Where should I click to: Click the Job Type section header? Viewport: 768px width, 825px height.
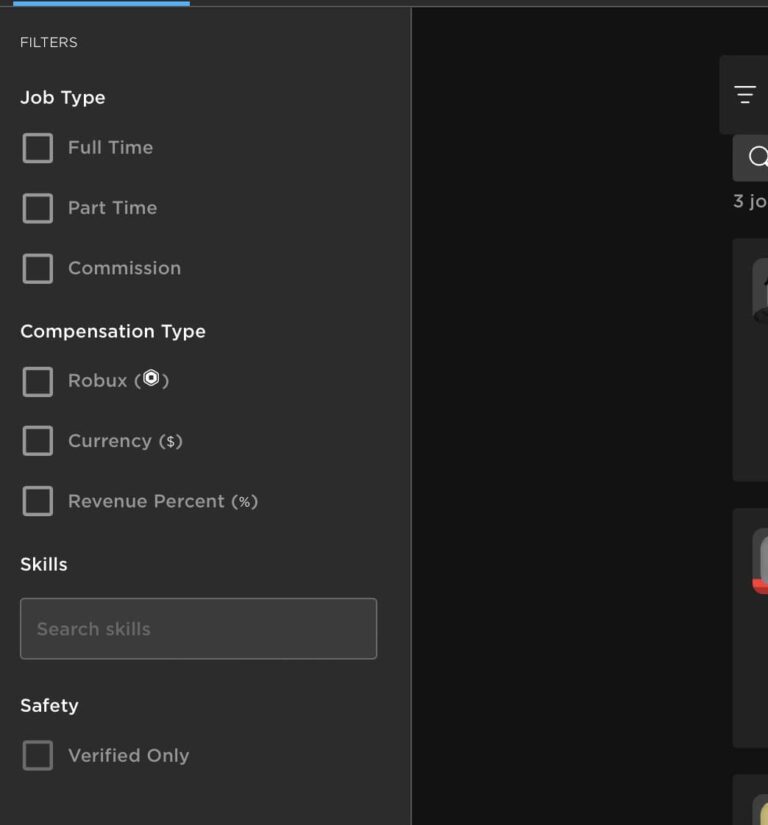point(63,97)
